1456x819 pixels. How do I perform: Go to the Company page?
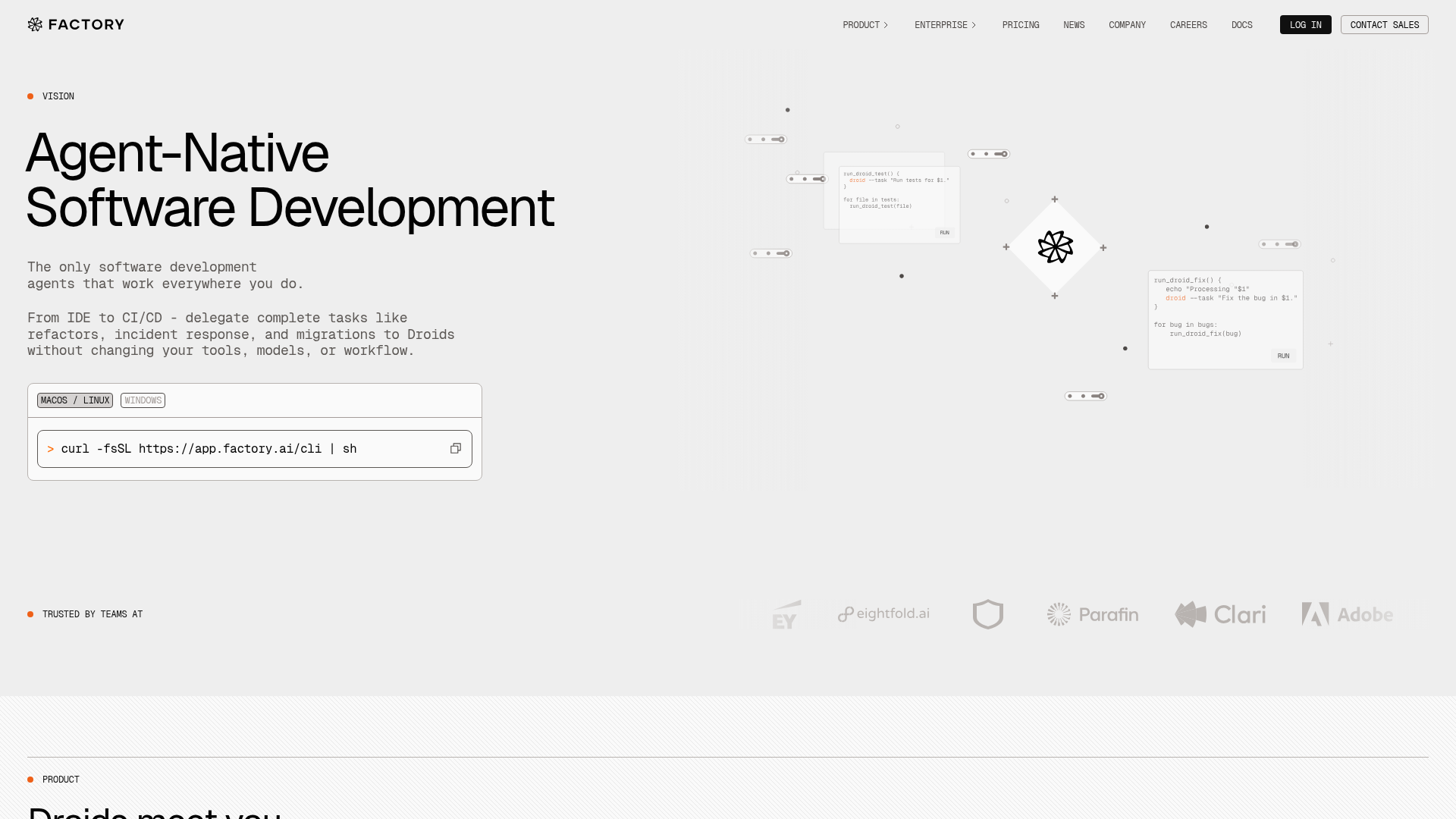[x=1127, y=25]
